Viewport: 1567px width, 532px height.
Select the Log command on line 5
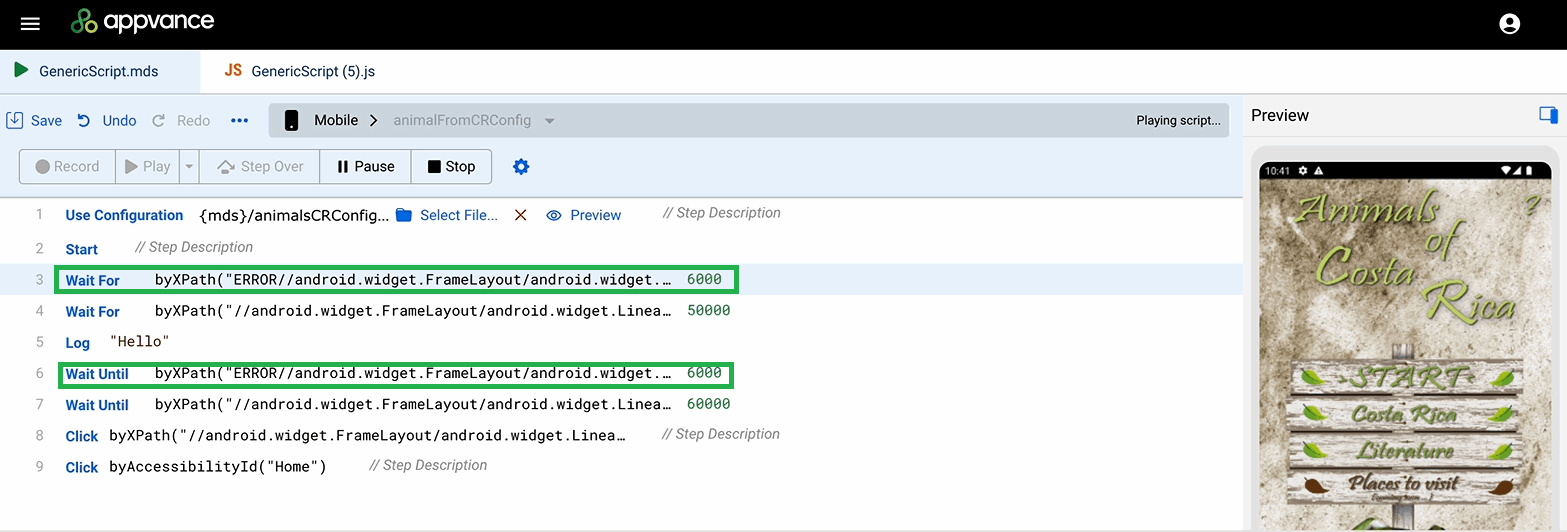point(77,342)
